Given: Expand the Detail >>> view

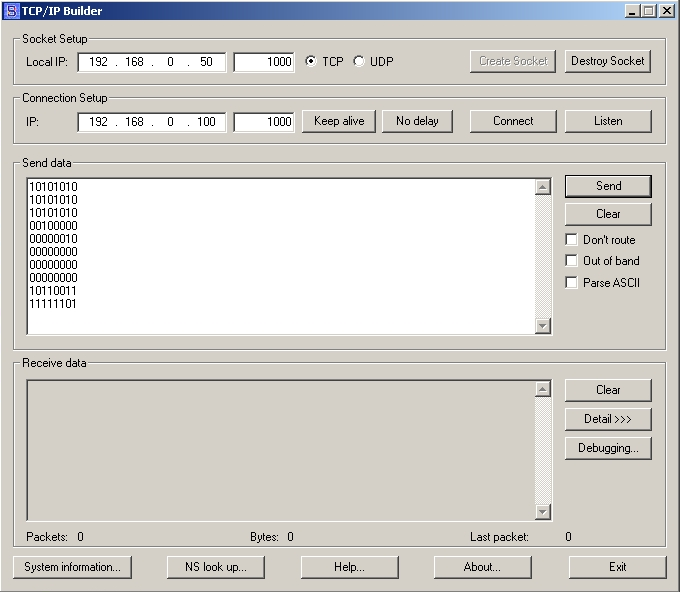Looking at the screenshot, I should pyautogui.click(x=608, y=419).
